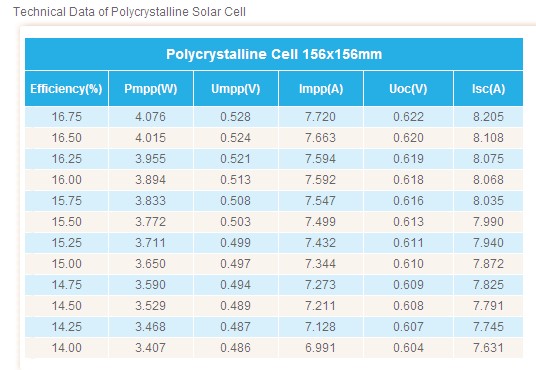Image resolution: width=536 pixels, height=370 pixels.
Task: Select the 15.25 efficiency cell
Action: click(66, 243)
